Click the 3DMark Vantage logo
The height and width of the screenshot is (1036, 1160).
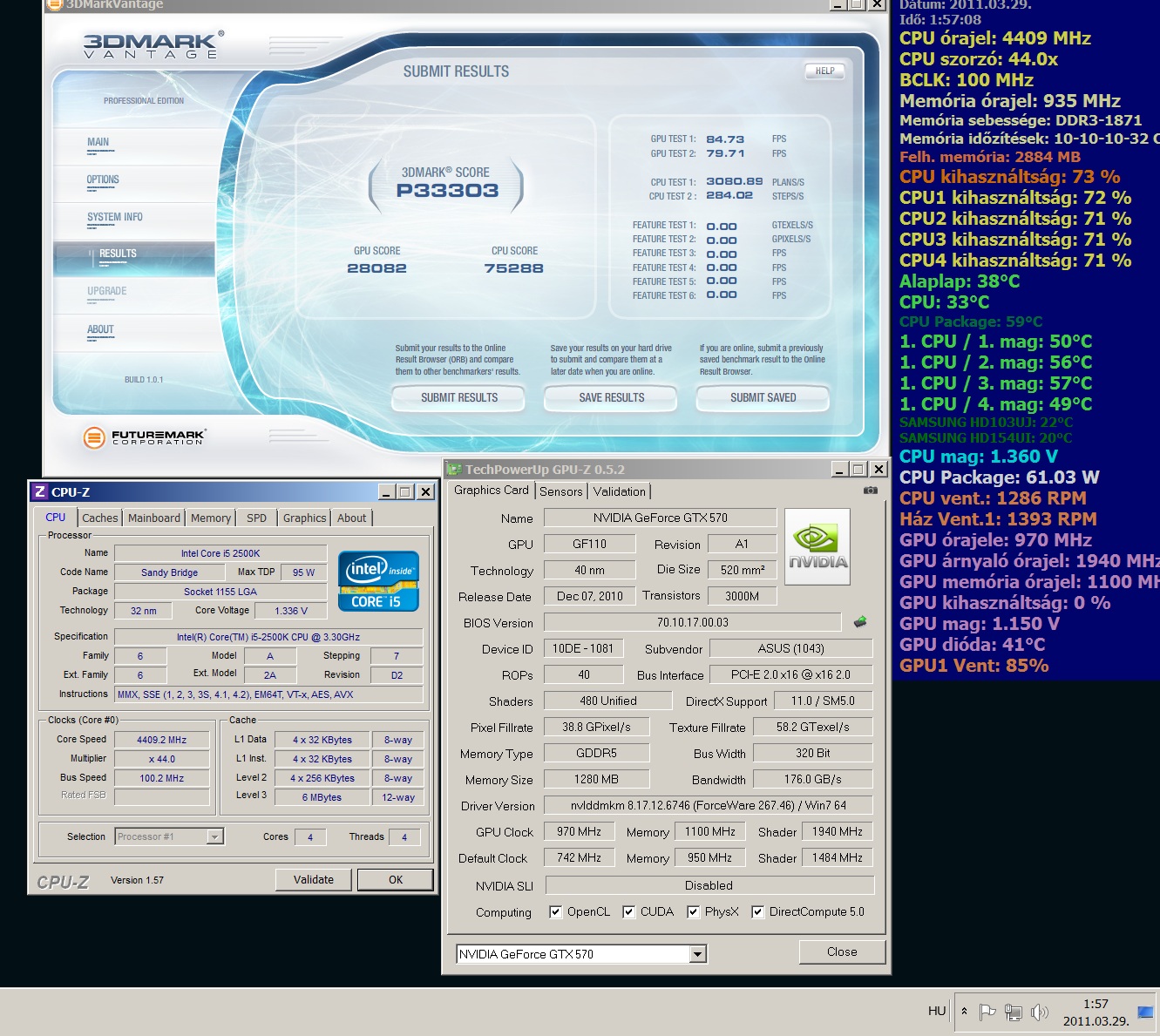[x=152, y=45]
